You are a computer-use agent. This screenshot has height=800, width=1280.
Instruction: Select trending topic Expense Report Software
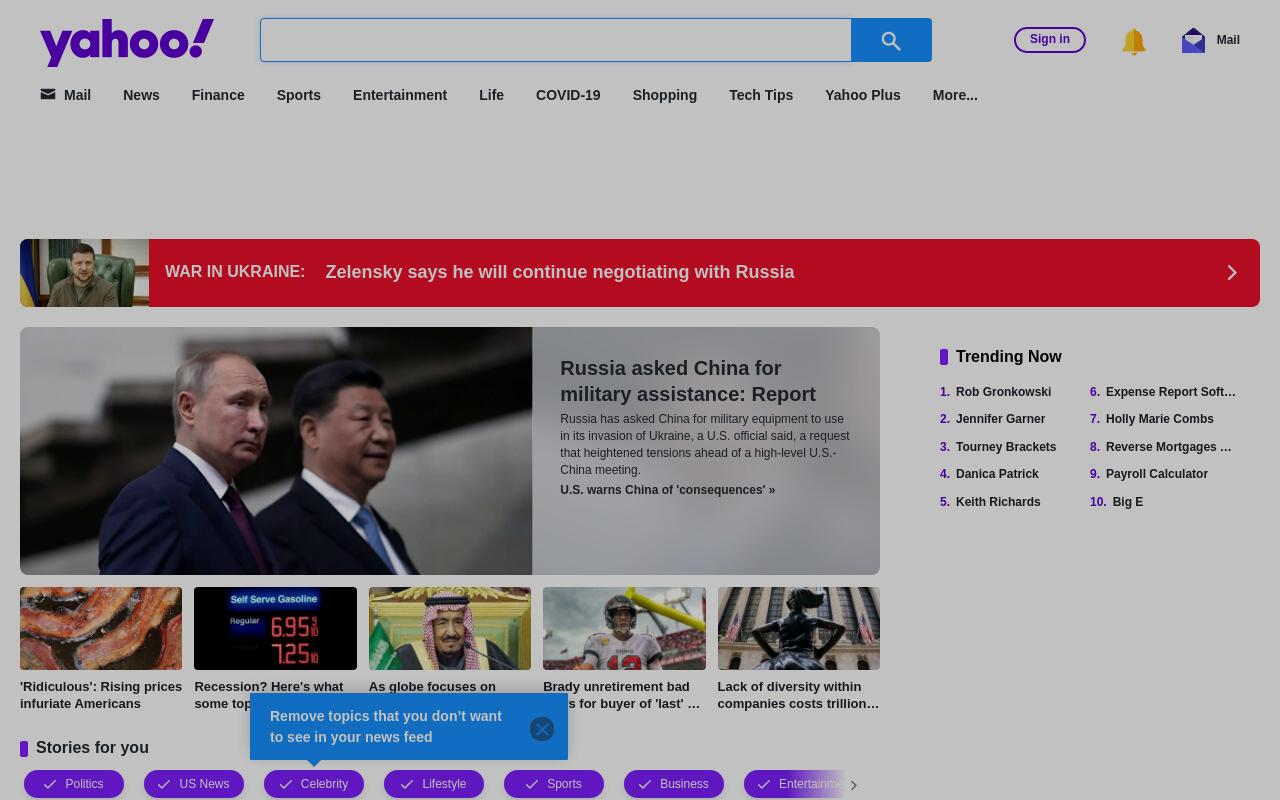(1171, 392)
